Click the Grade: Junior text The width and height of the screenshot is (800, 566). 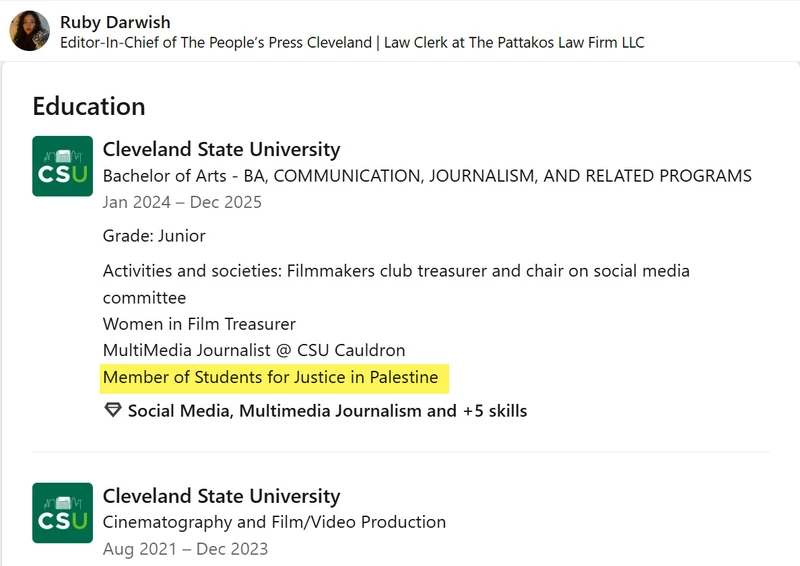click(154, 236)
